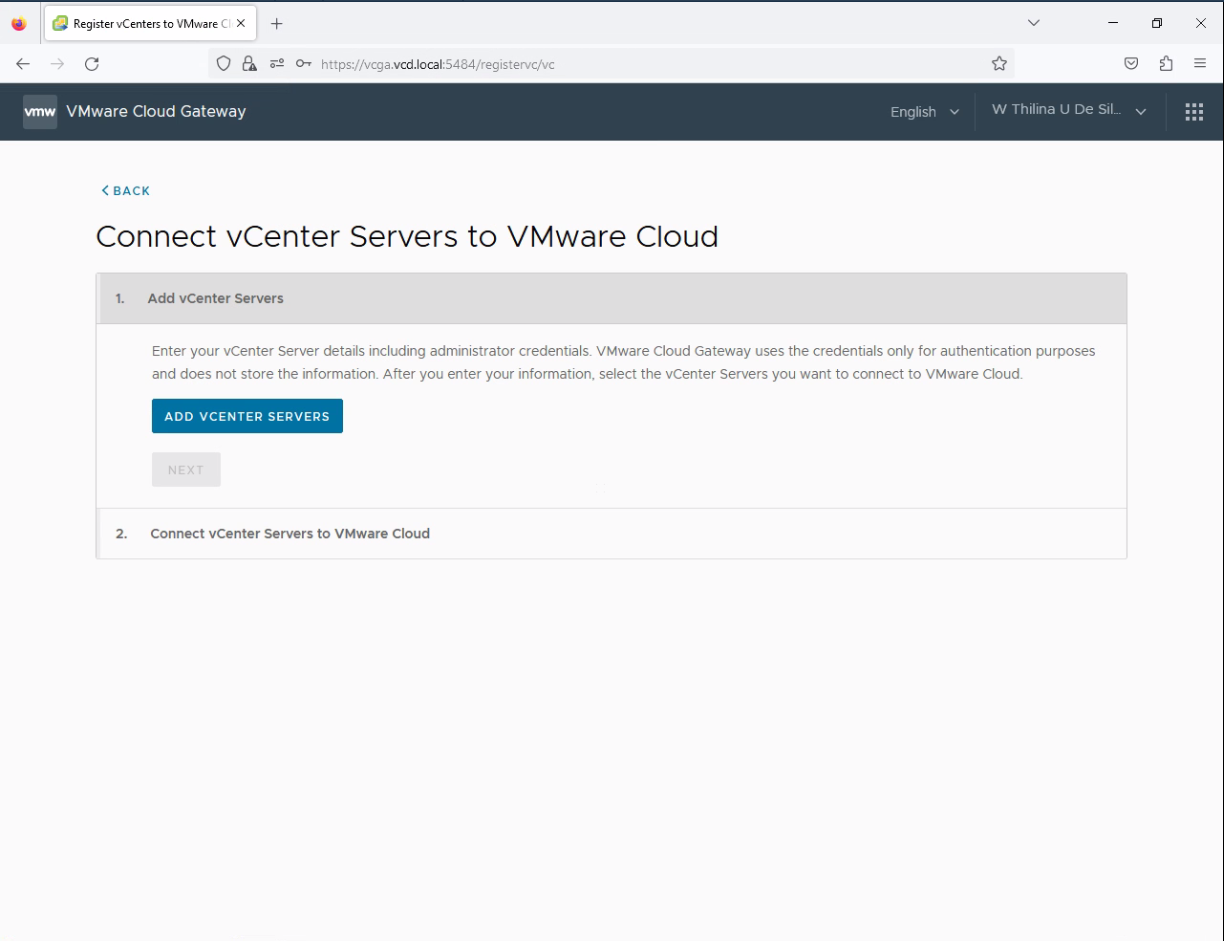The height and width of the screenshot is (941, 1224).
Task: Click the Add vCenter Servers button
Action: click(x=247, y=417)
